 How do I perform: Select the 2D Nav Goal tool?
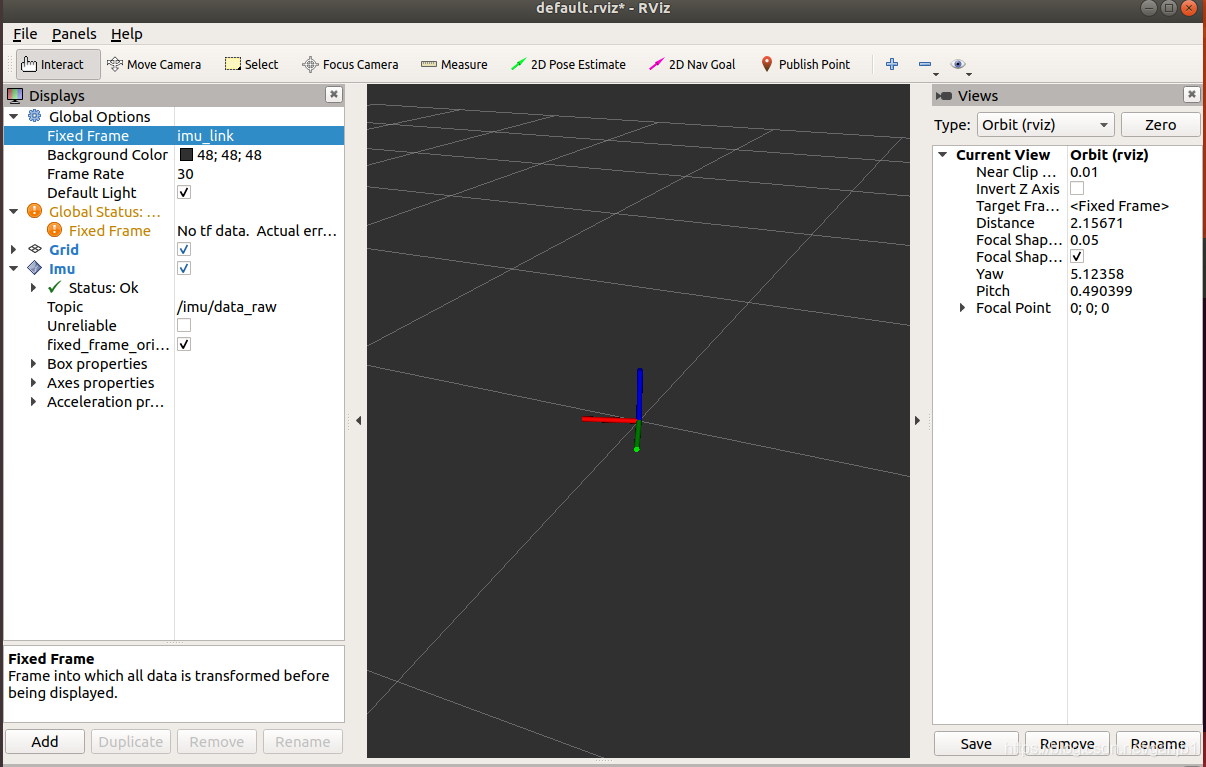692,64
